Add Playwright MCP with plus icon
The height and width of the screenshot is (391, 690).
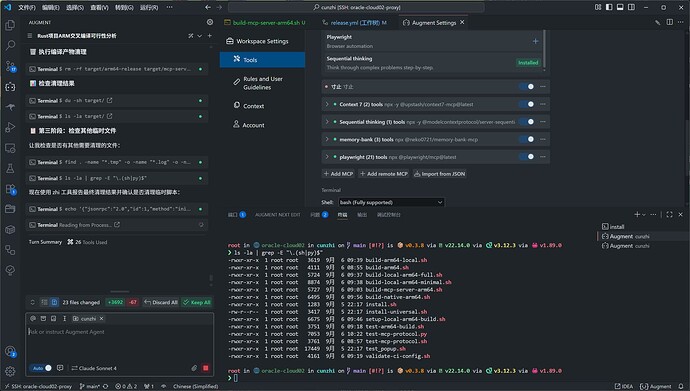535,41
